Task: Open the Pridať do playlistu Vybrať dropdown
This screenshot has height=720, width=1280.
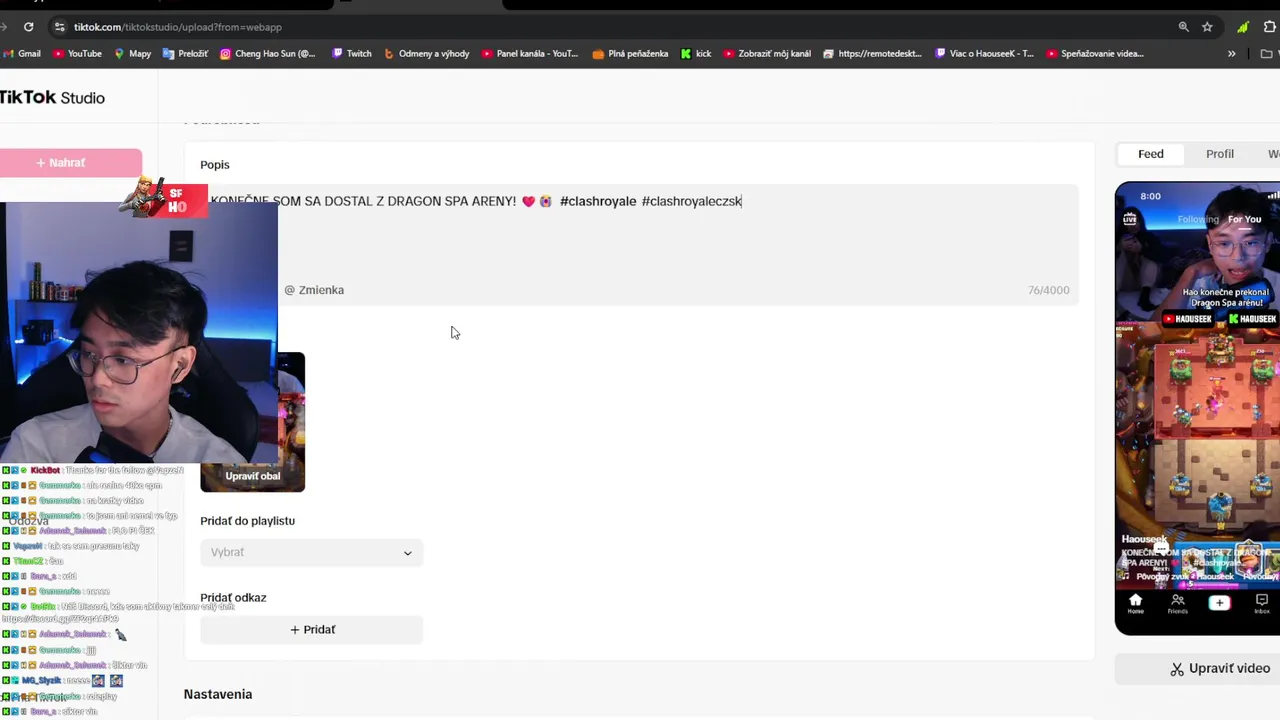Action: coord(311,552)
